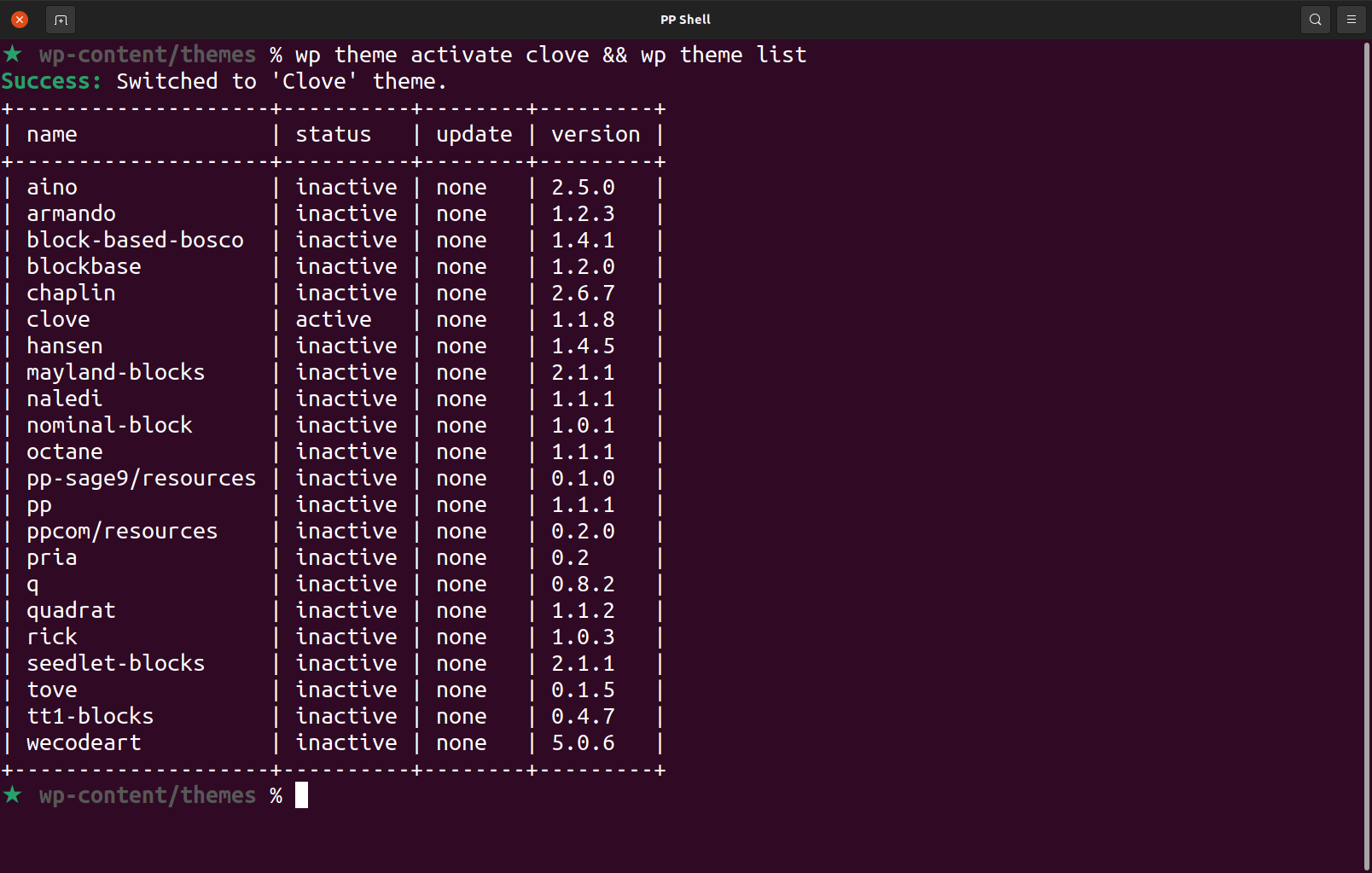Click the theme name 'block-based-bosco'
This screenshot has height=873, width=1372.
coord(135,240)
